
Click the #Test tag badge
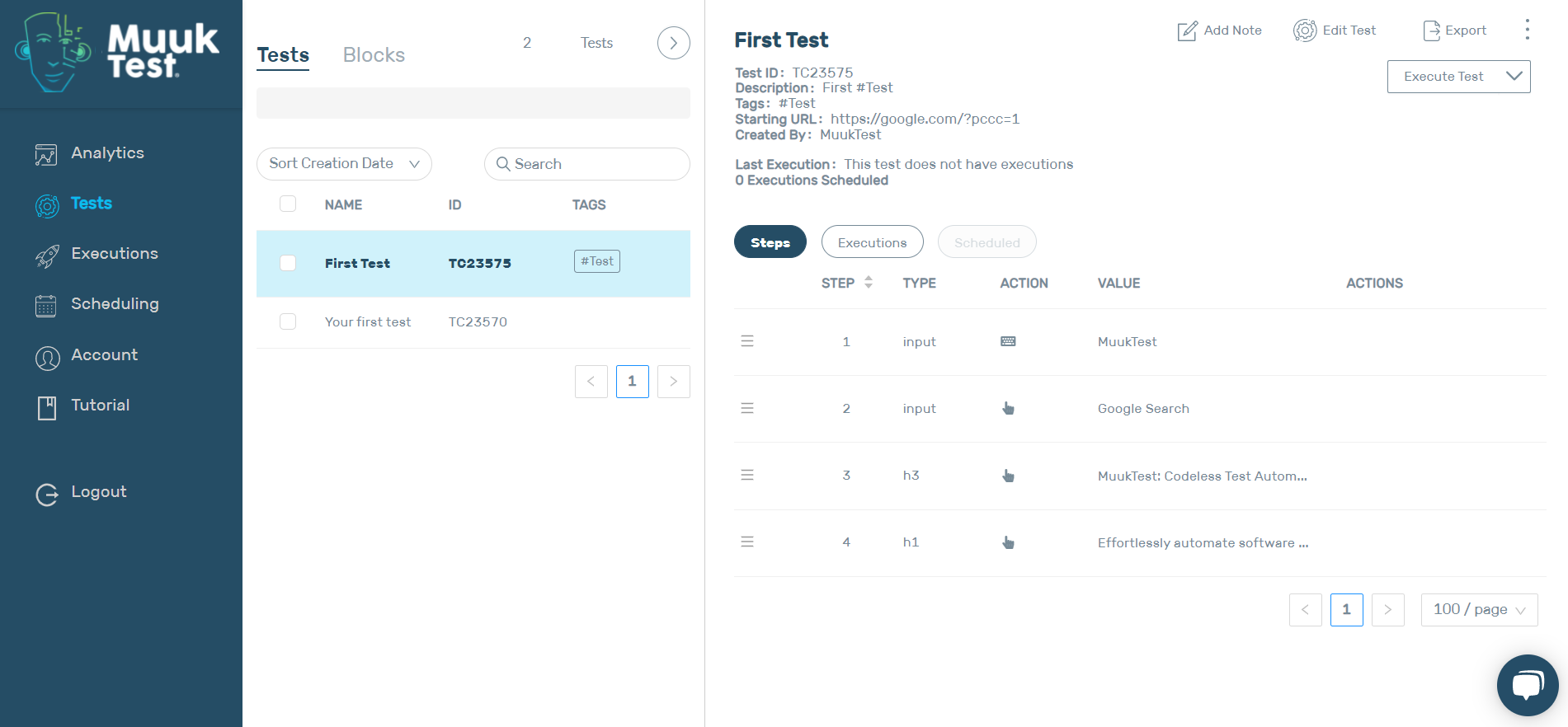tap(596, 261)
